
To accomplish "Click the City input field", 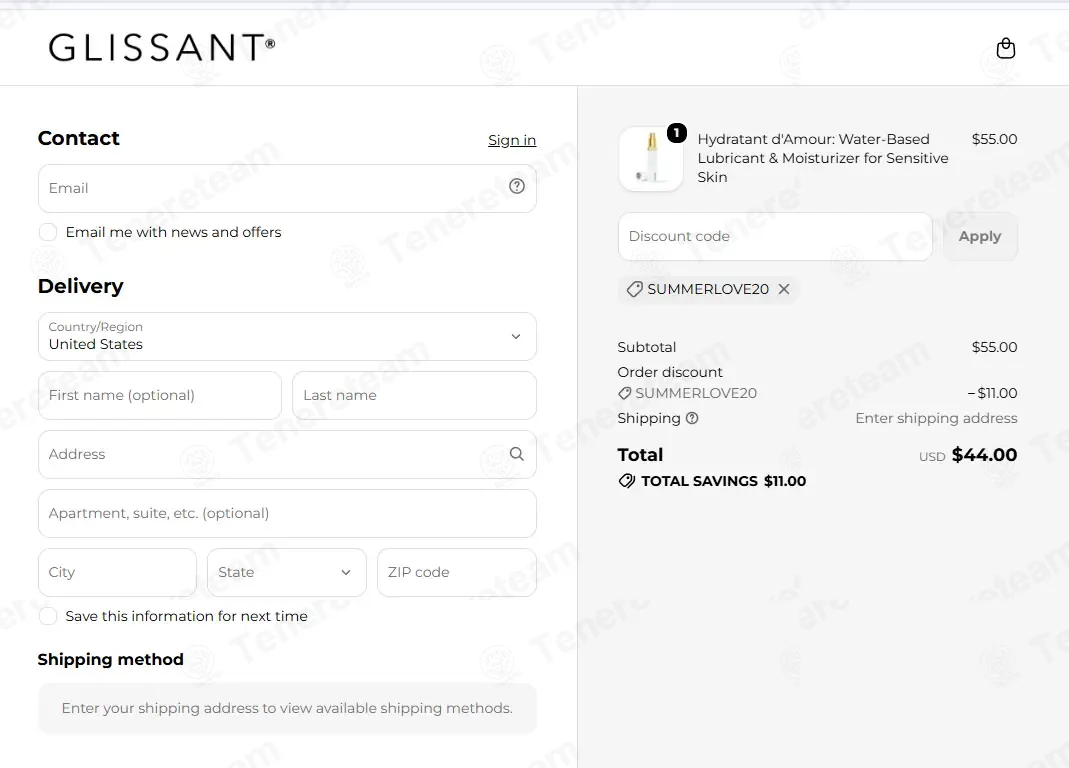I will coord(117,572).
